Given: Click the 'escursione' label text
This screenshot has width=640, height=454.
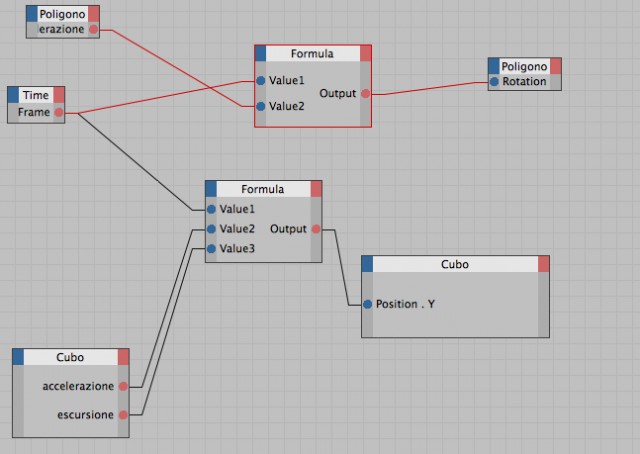Looking at the screenshot, I should [x=85, y=415].
